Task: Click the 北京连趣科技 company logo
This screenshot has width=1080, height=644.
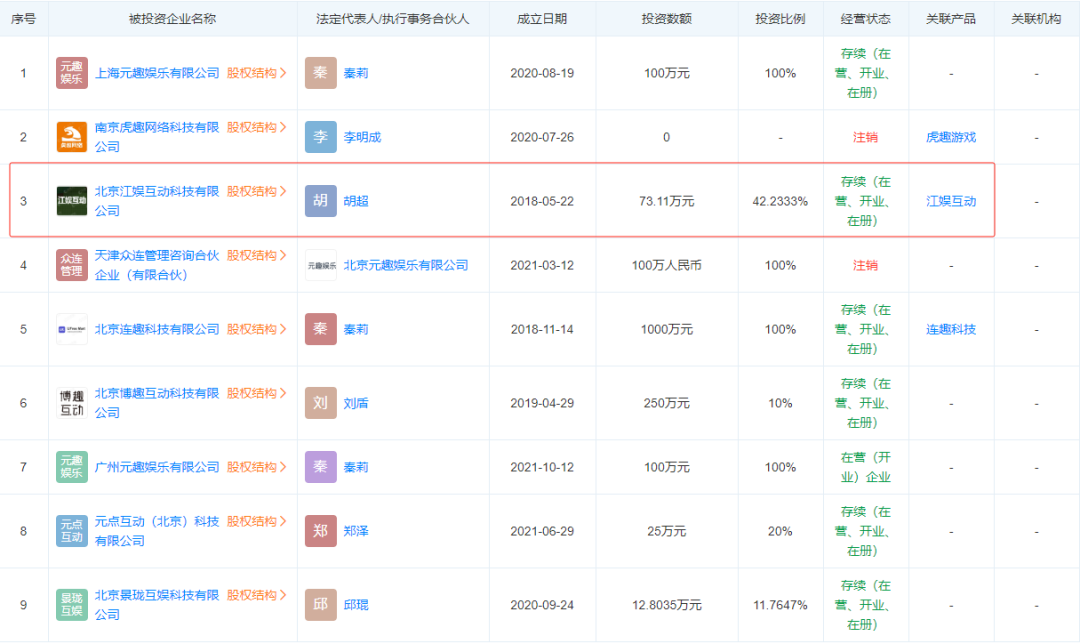Action: [71, 329]
